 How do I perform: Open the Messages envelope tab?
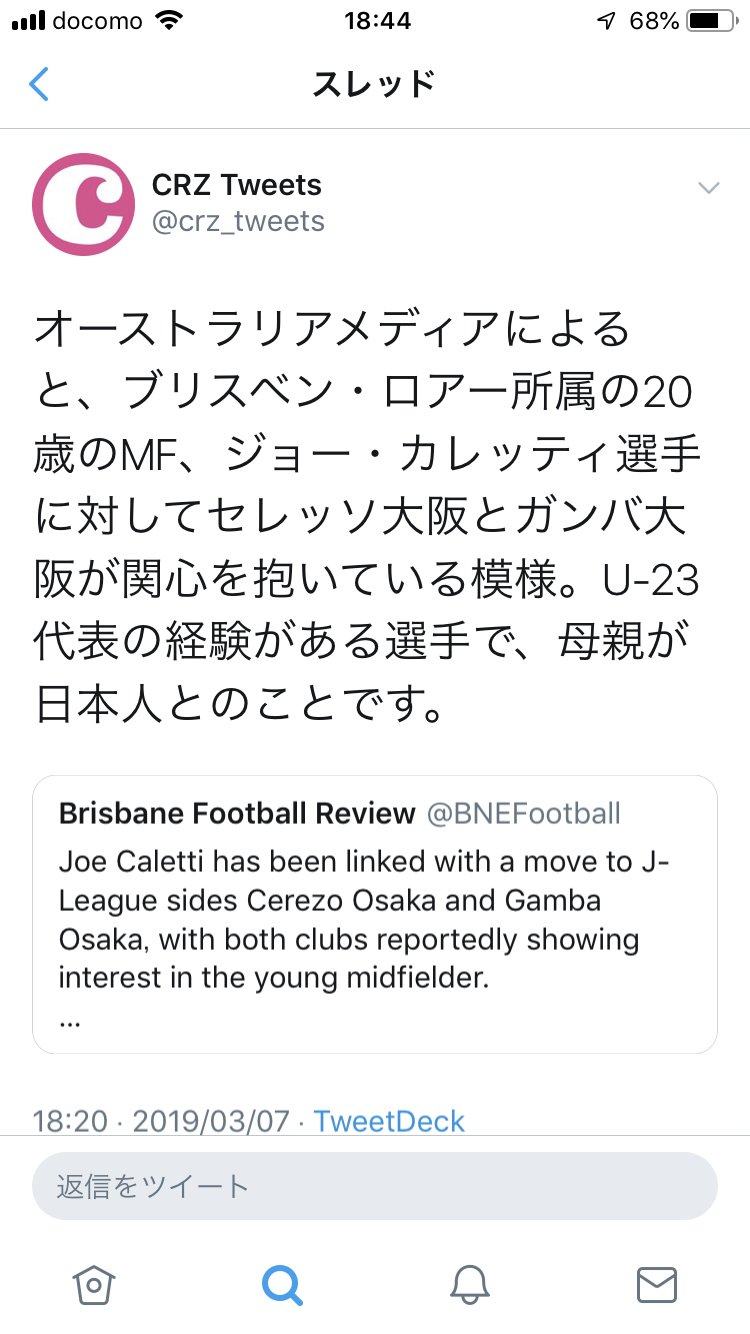pos(656,1284)
